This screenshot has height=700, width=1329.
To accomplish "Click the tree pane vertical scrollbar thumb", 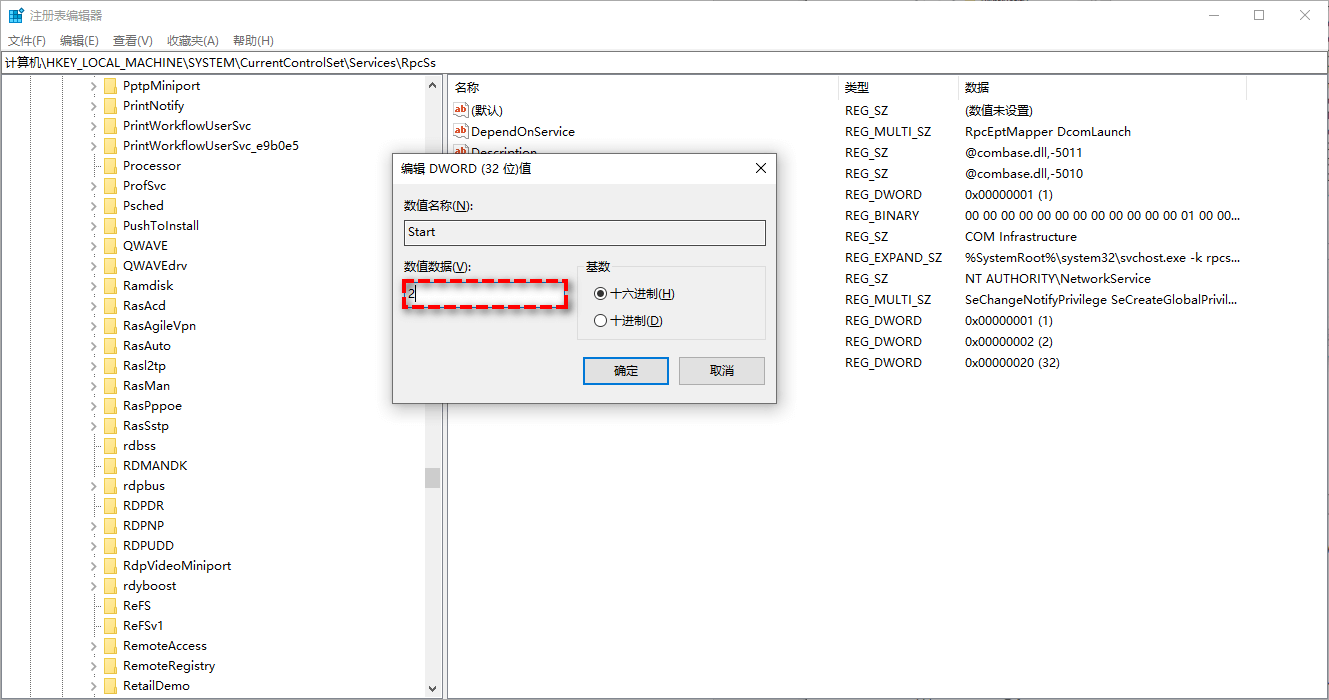I will tap(432, 478).
